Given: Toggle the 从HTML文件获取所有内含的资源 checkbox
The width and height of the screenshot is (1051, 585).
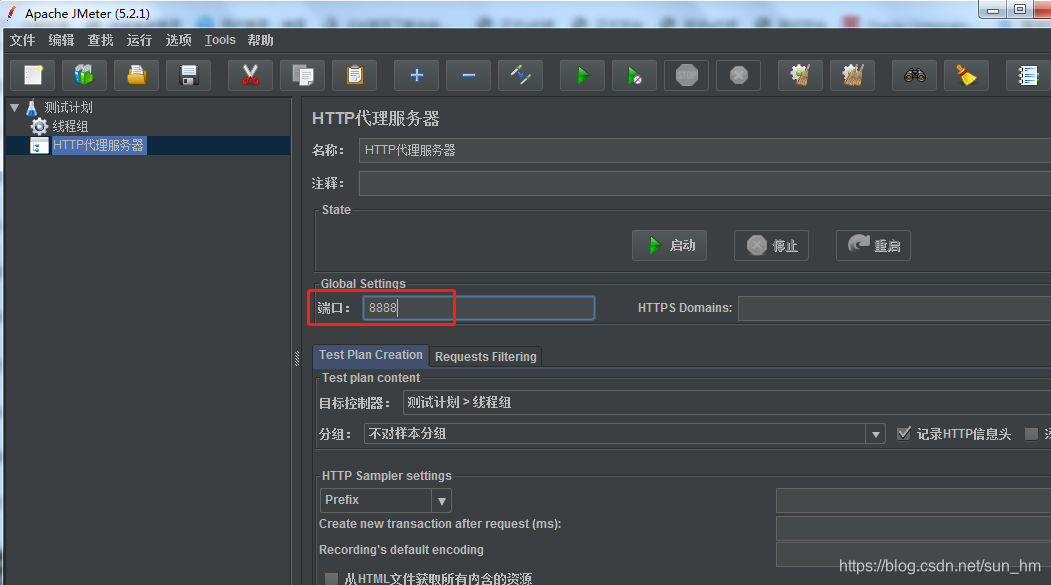Looking at the screenshot, I should pos(331,578).
